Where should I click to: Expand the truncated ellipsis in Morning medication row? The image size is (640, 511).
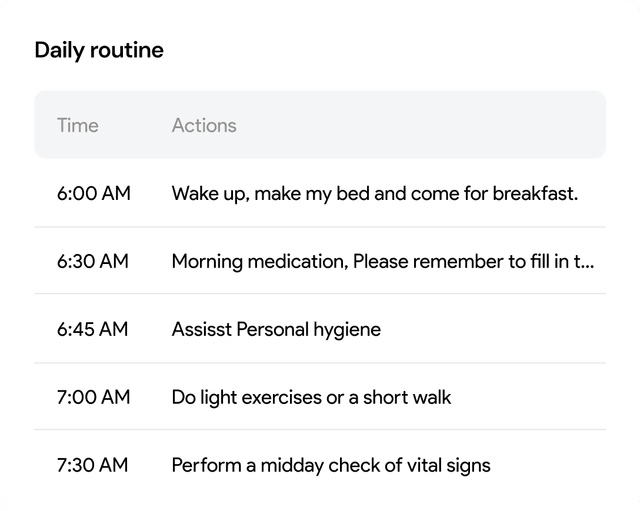587,262
